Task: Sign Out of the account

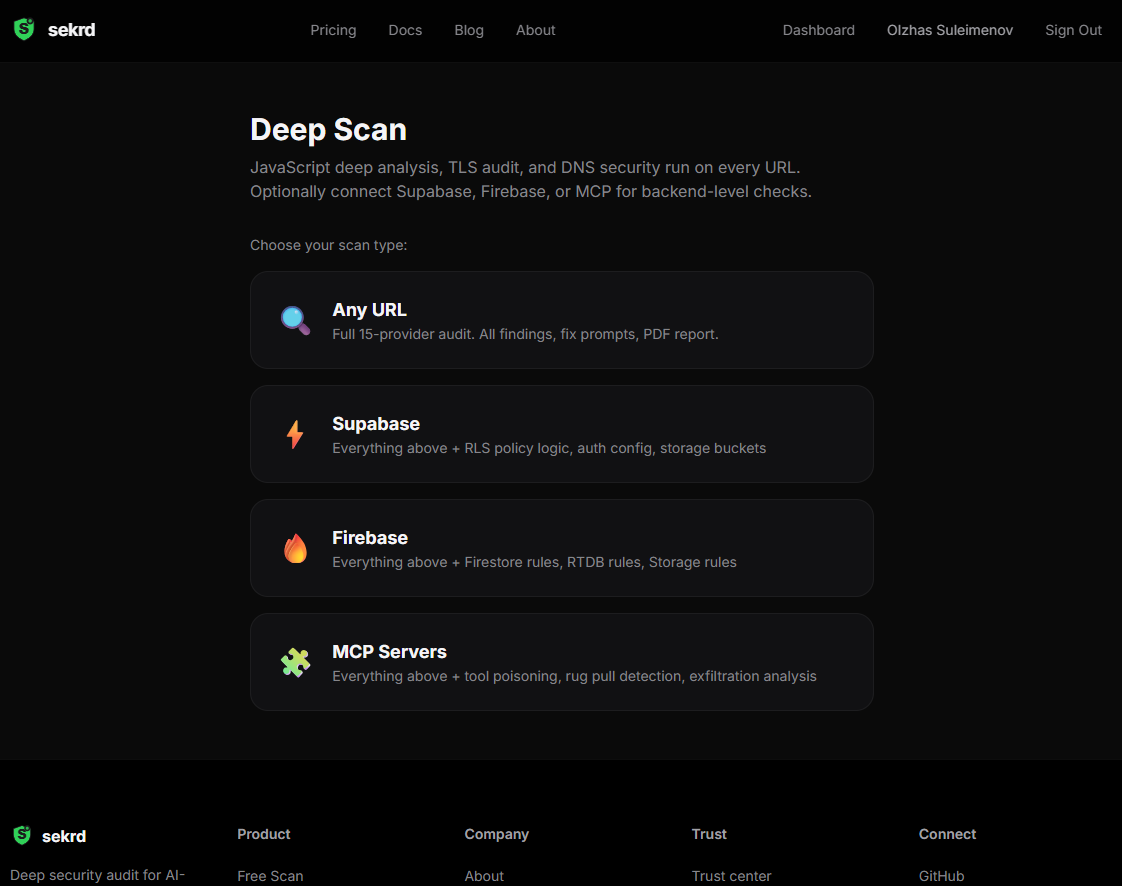Action: 1073,30
